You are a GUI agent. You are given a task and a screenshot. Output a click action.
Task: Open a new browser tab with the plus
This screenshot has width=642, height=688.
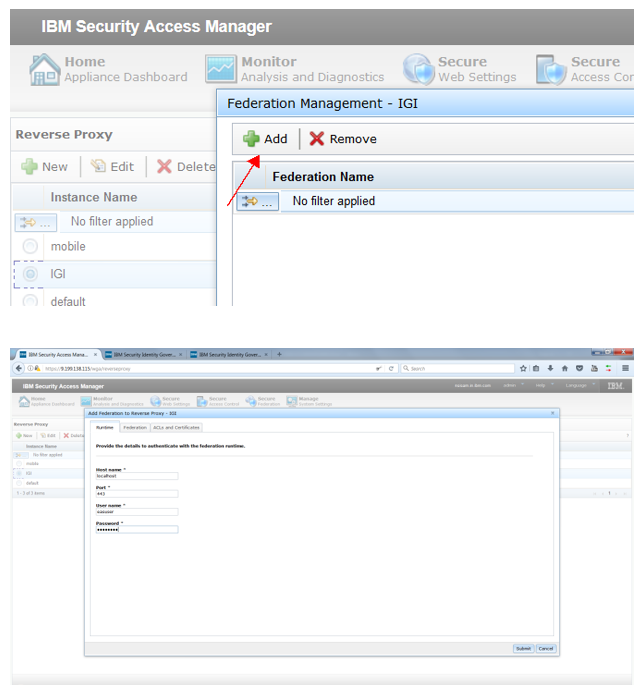pos(279,354)
